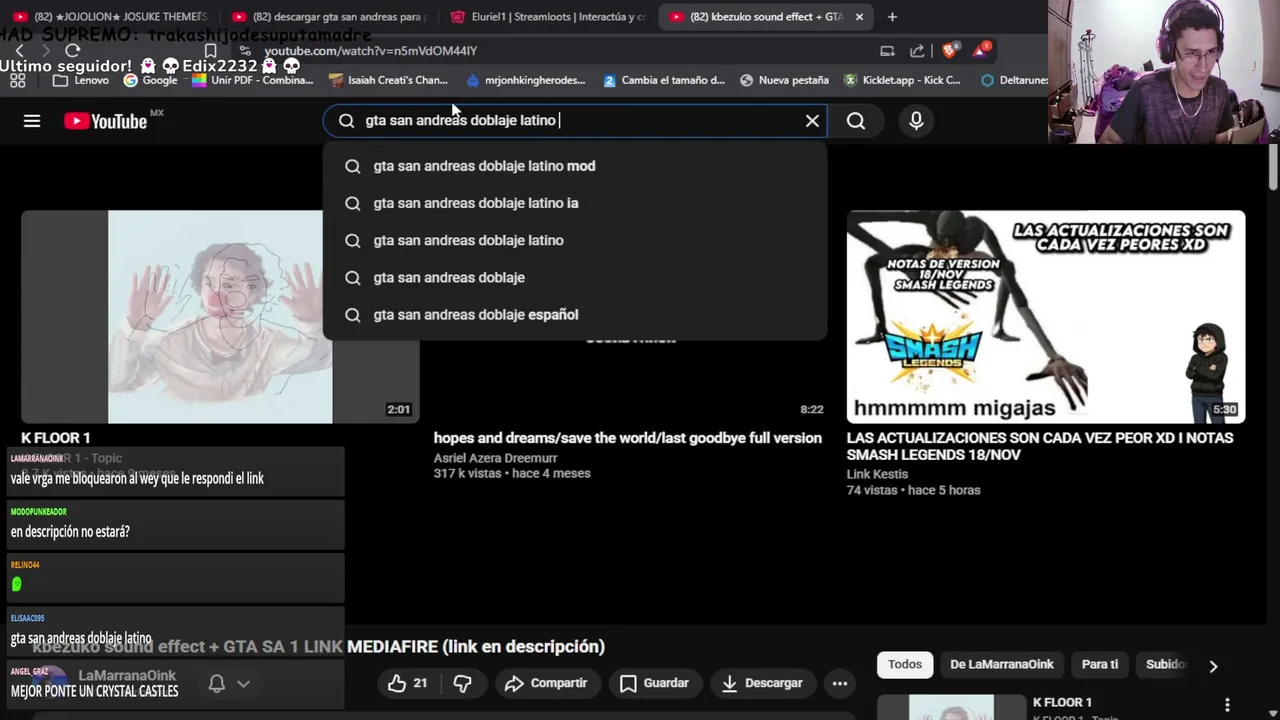
Task: Save video with the Guardar button
Action: coord(654,683)
